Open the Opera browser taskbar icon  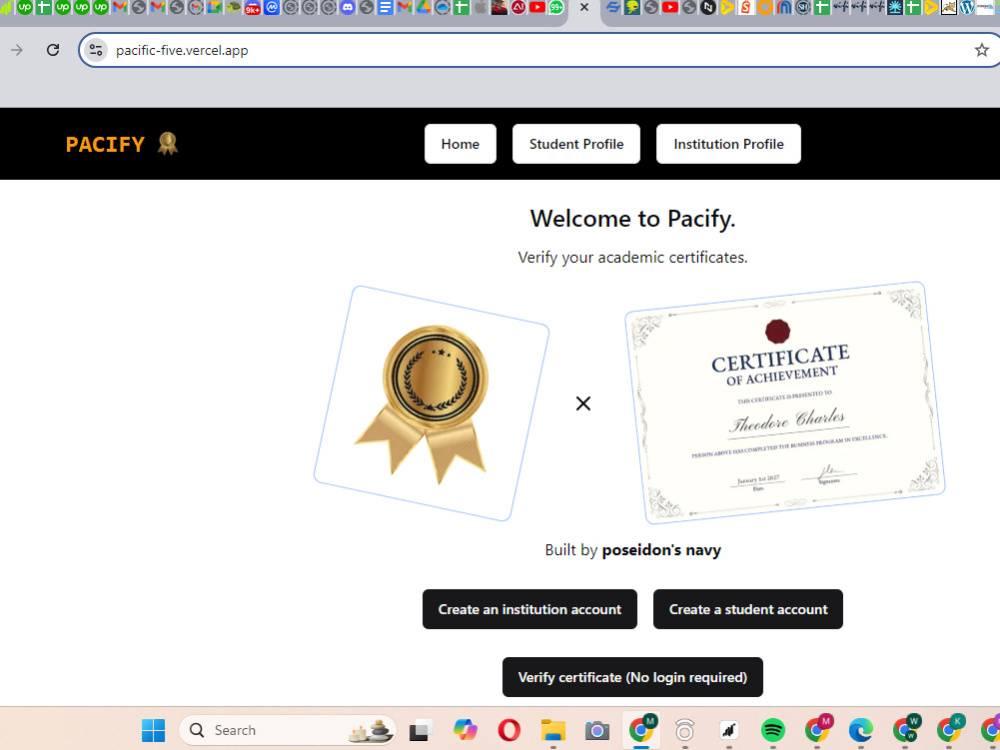pos(509,730)
